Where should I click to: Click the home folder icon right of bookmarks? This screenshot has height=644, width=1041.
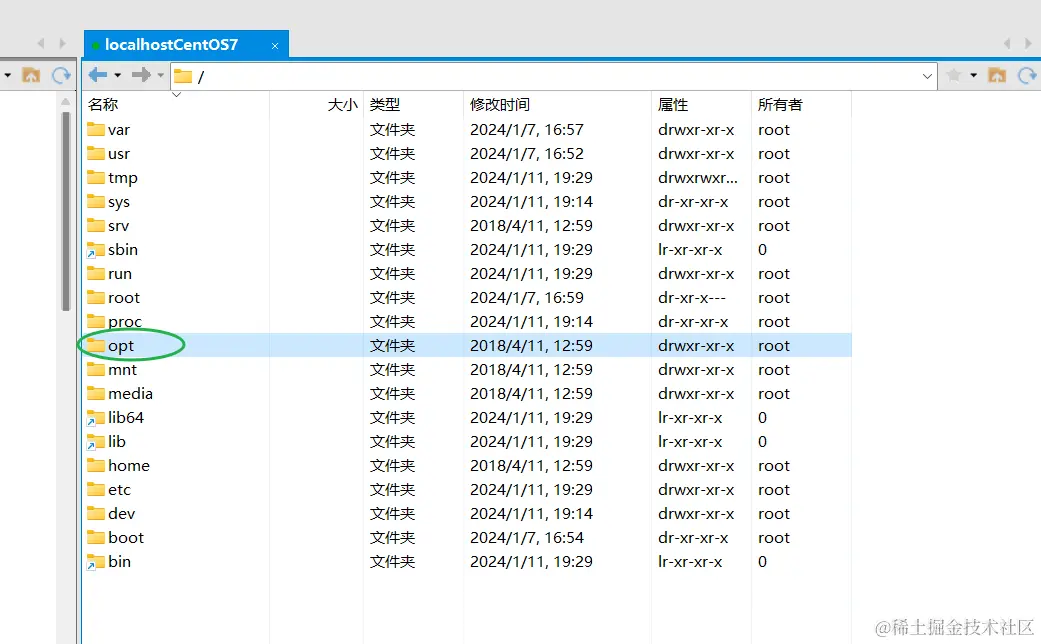point(997,75)
